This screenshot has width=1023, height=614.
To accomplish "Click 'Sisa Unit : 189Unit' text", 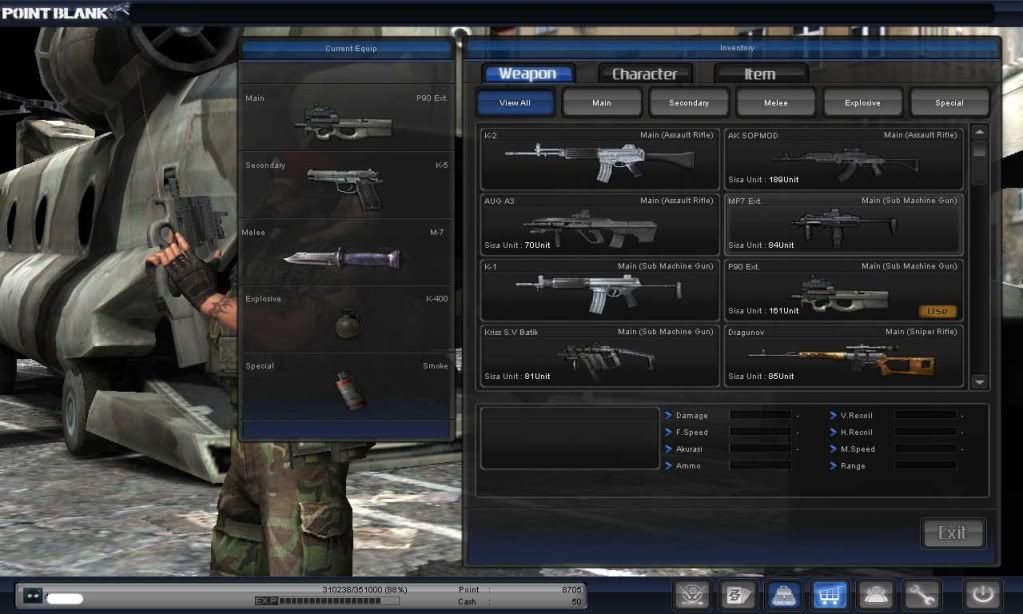I will pos(763,179).
